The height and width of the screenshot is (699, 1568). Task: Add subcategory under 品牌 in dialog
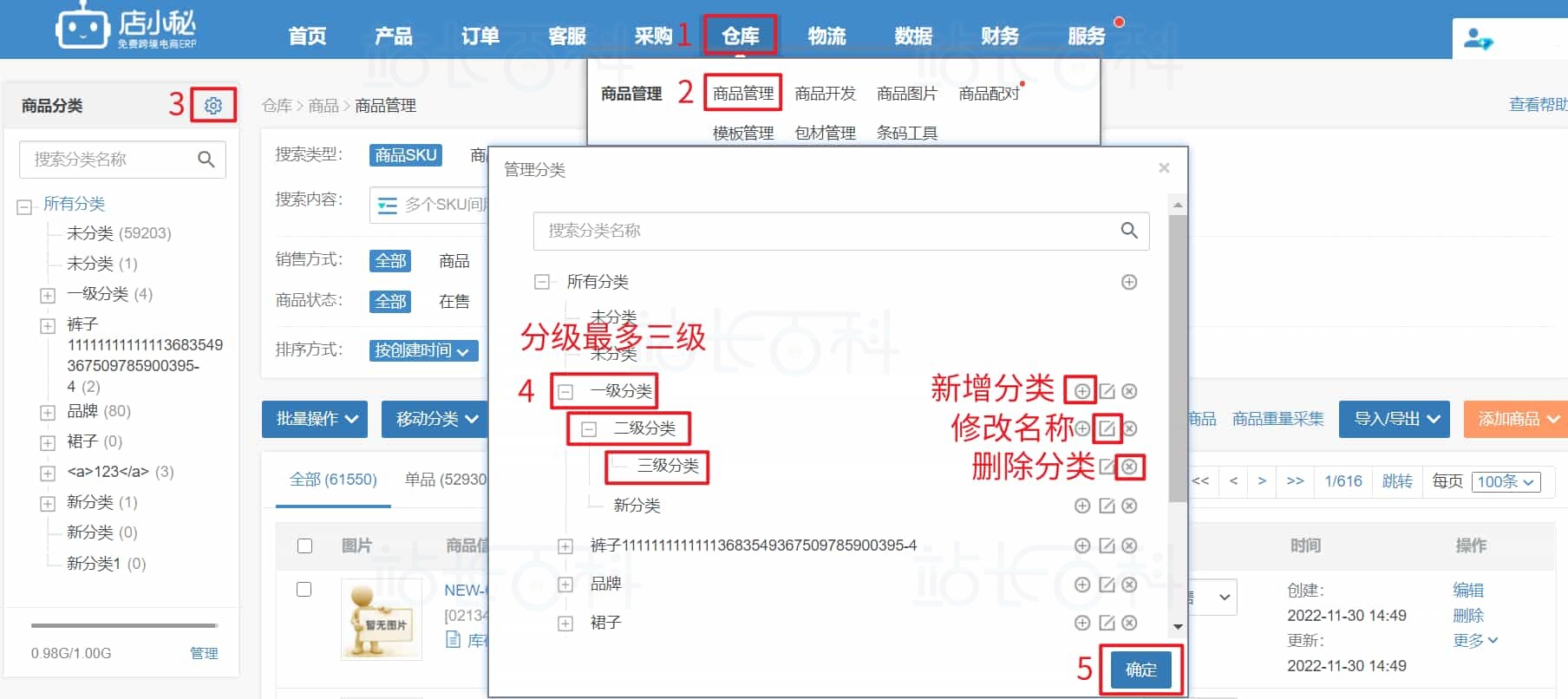tap(1082, 585)
